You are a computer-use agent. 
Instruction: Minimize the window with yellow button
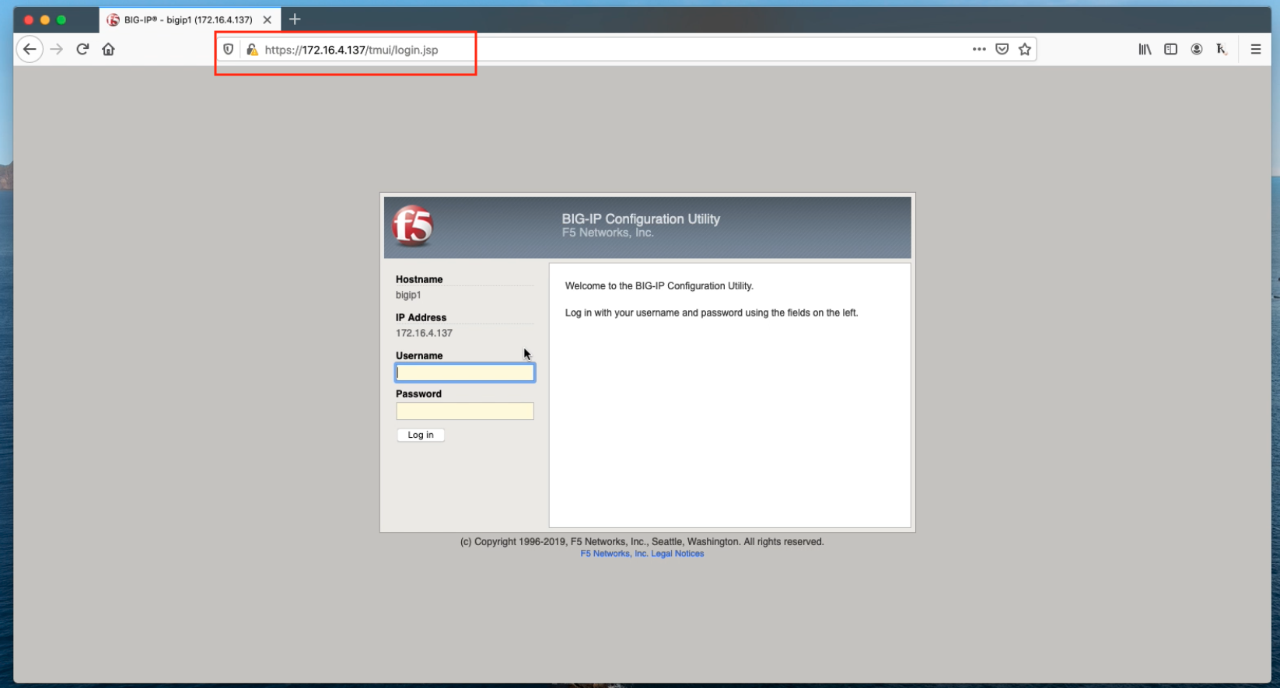click(x=45, y=20)
